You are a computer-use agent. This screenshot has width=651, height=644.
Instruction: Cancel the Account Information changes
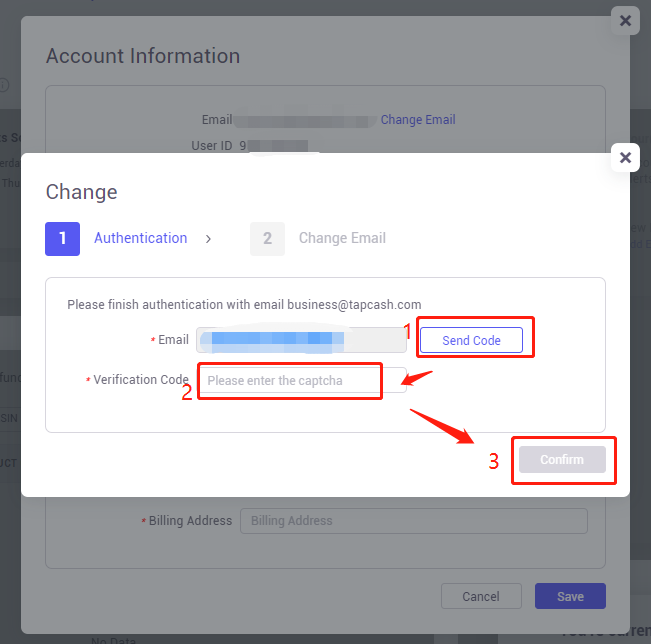[481, 596]
